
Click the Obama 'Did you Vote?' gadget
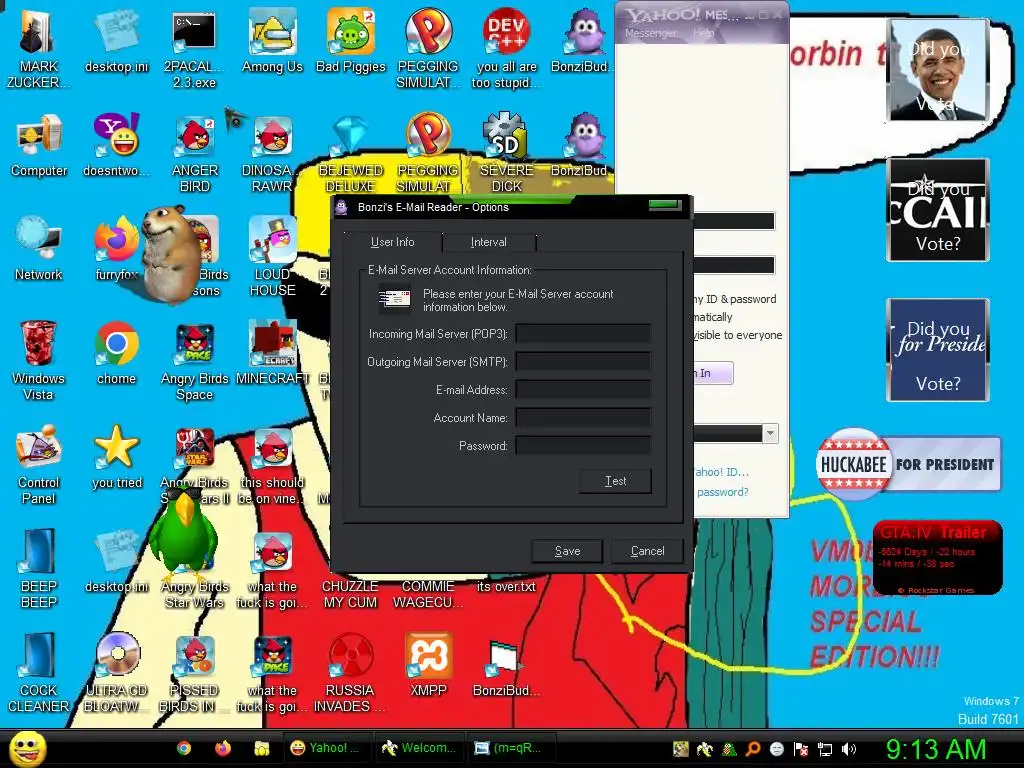point(938,70)
